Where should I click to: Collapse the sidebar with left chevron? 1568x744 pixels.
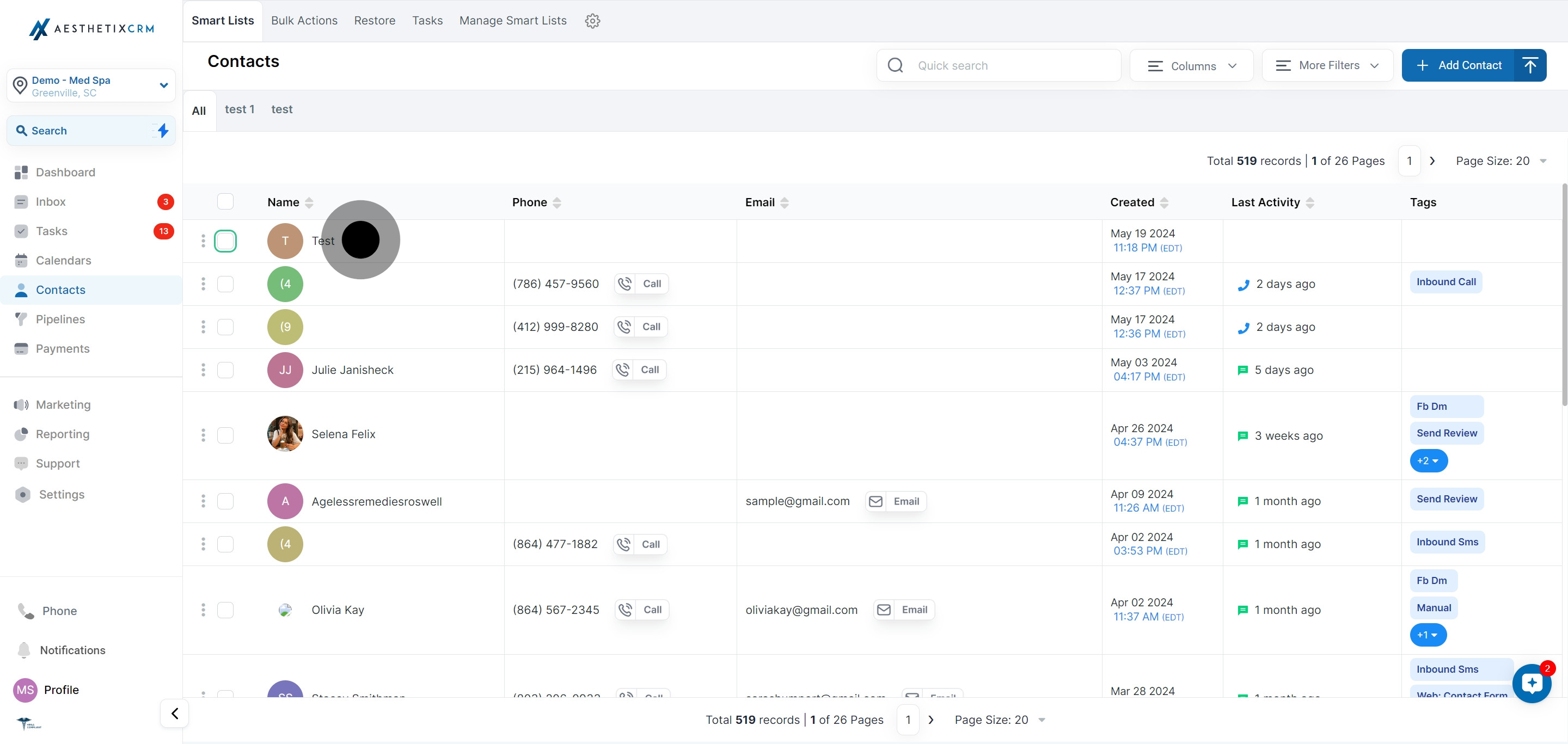click(x=175, y=713)
